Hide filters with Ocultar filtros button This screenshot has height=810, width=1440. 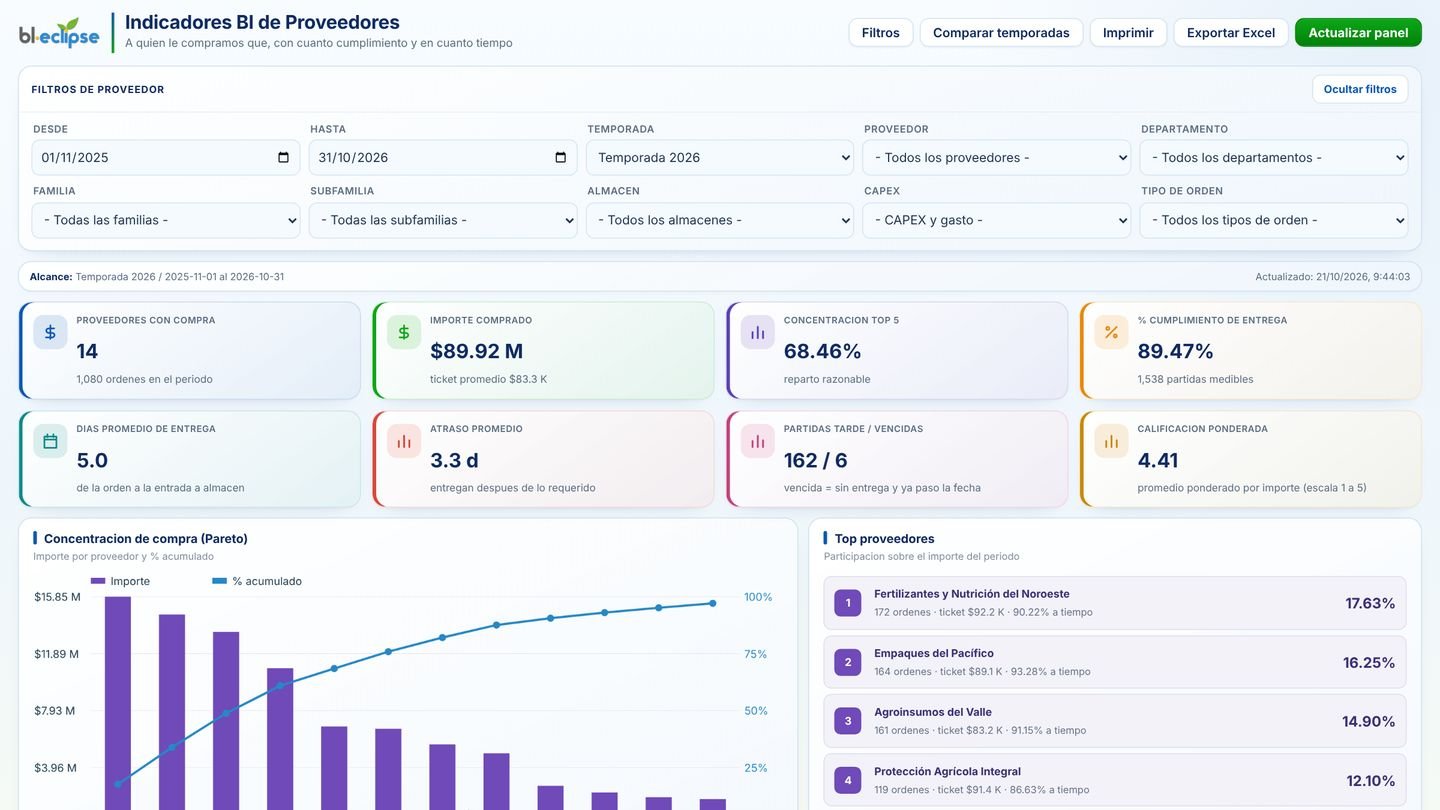[1360, 89]
